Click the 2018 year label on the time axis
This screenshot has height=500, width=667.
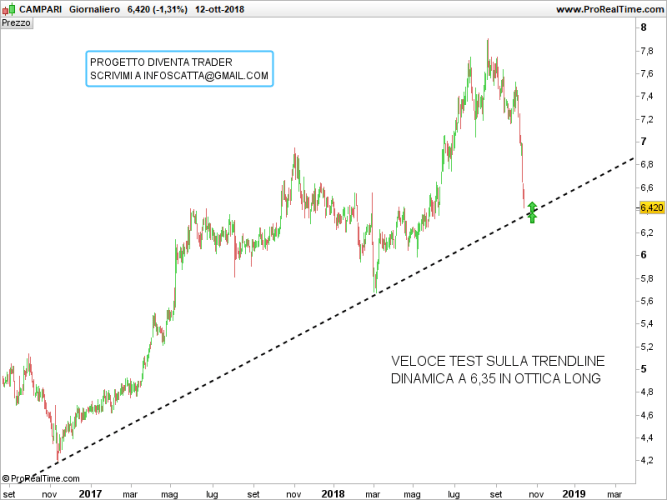[333, 493]
